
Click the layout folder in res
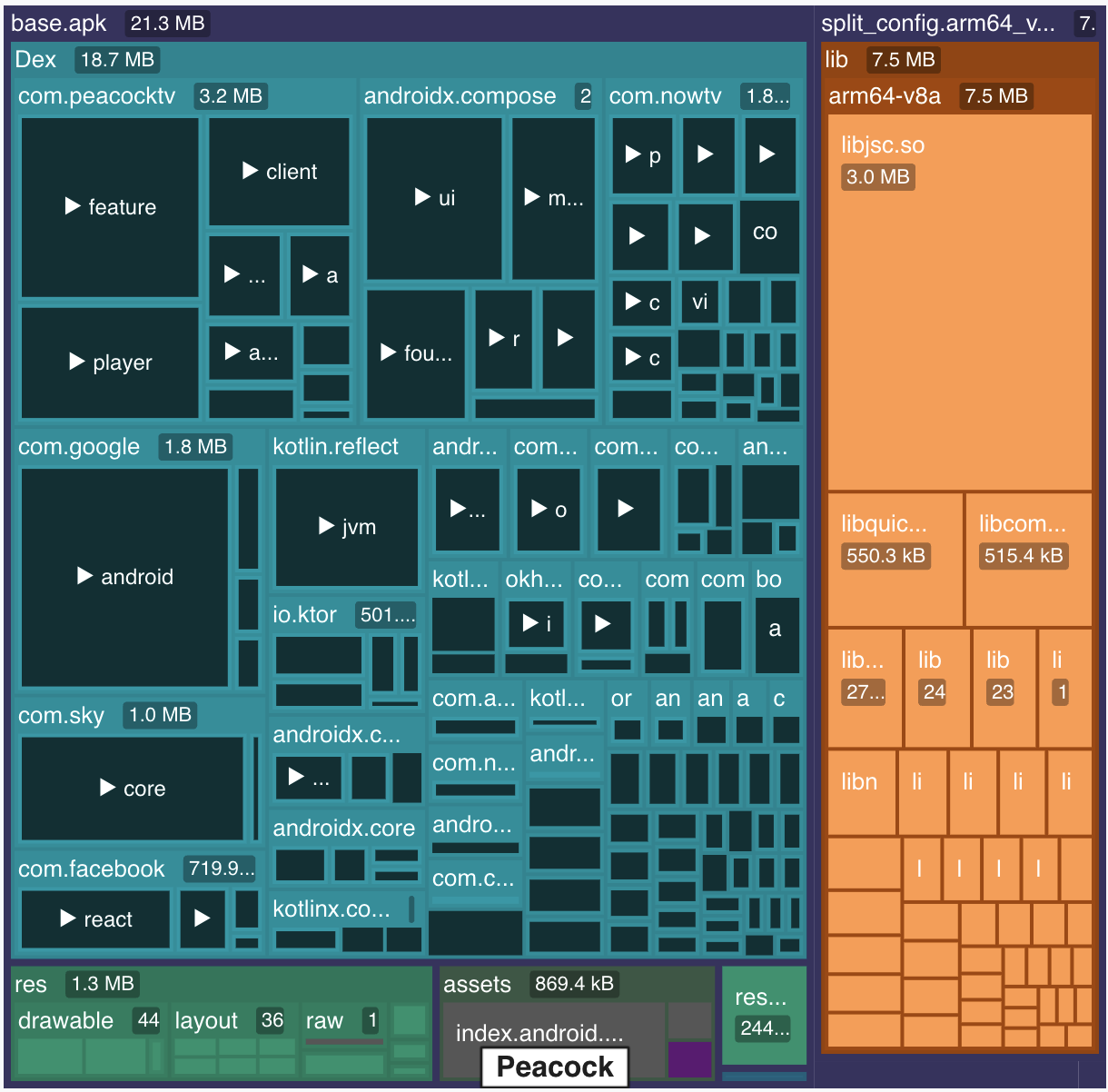206,1021
